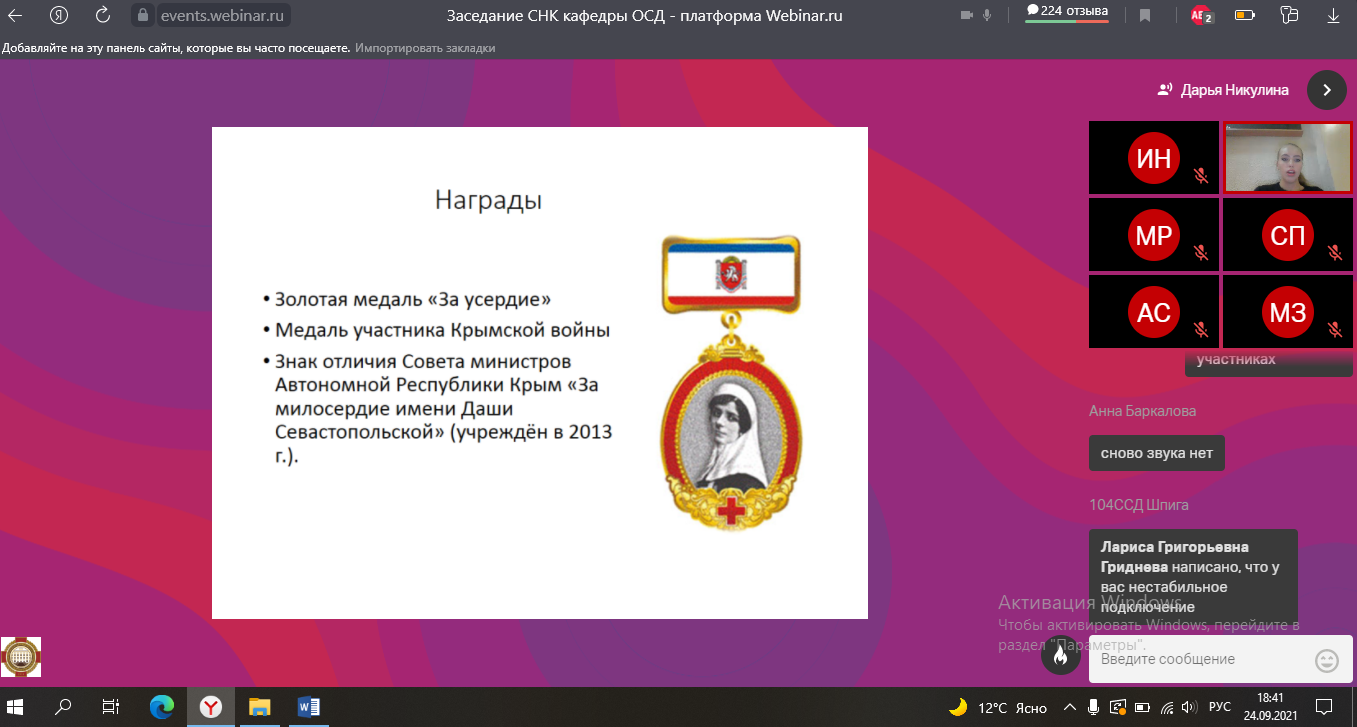
Task: Open Task View on the taskbar
Action: pyautogui.click(x=112, y=707)
